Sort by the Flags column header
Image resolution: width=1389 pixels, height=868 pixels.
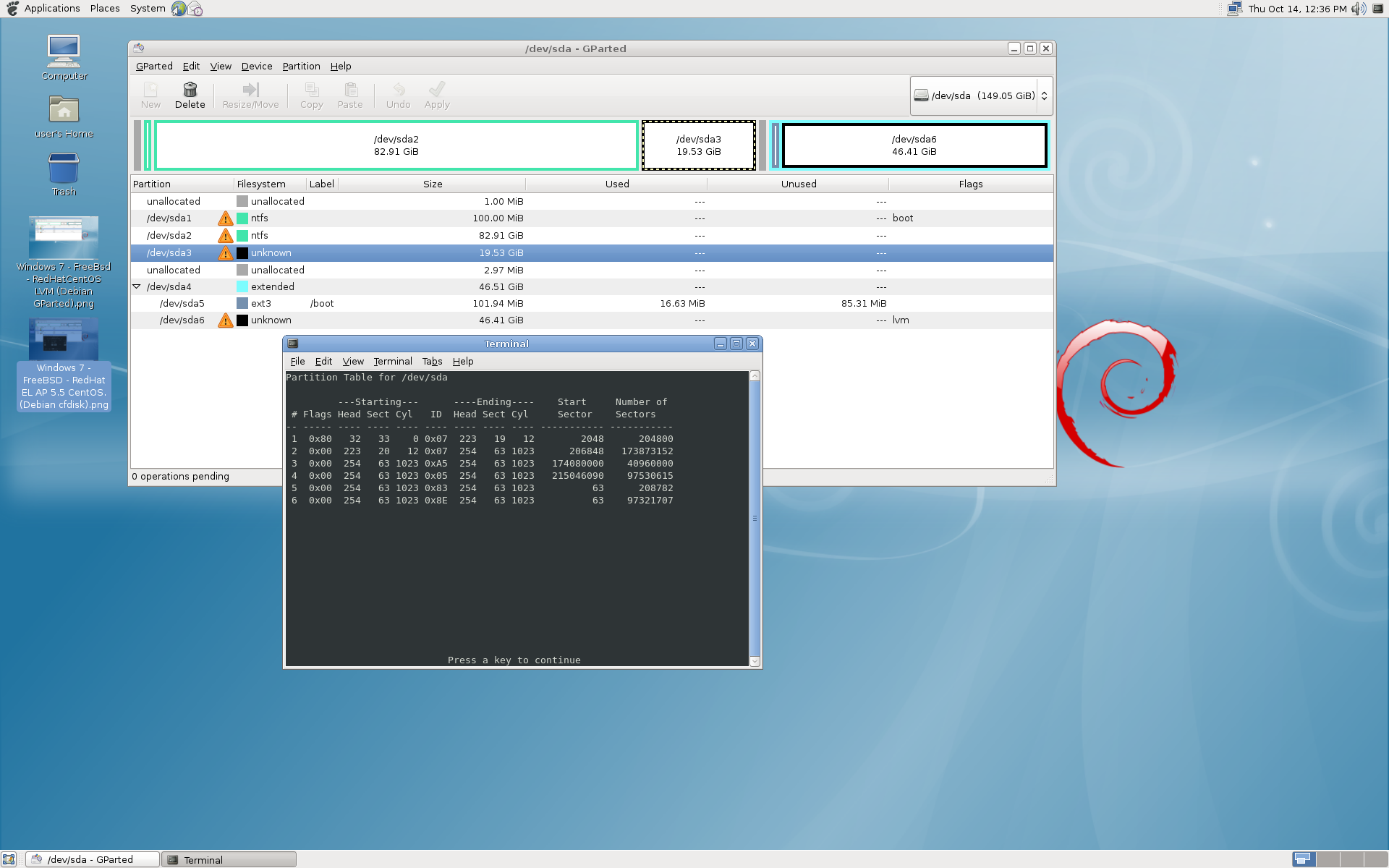tap(971, 184)
